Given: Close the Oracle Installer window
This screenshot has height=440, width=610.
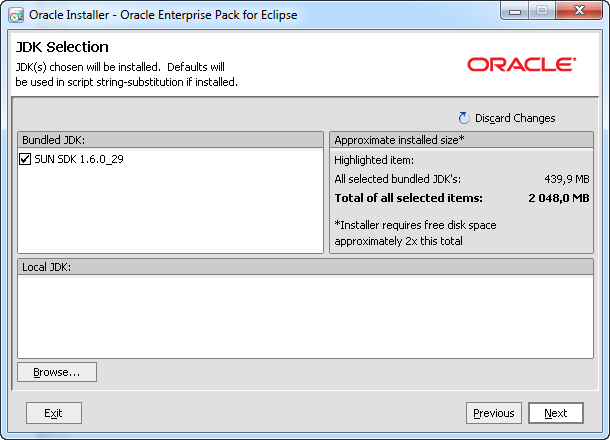Looking at the screenshot, I should tap(579, 11).
